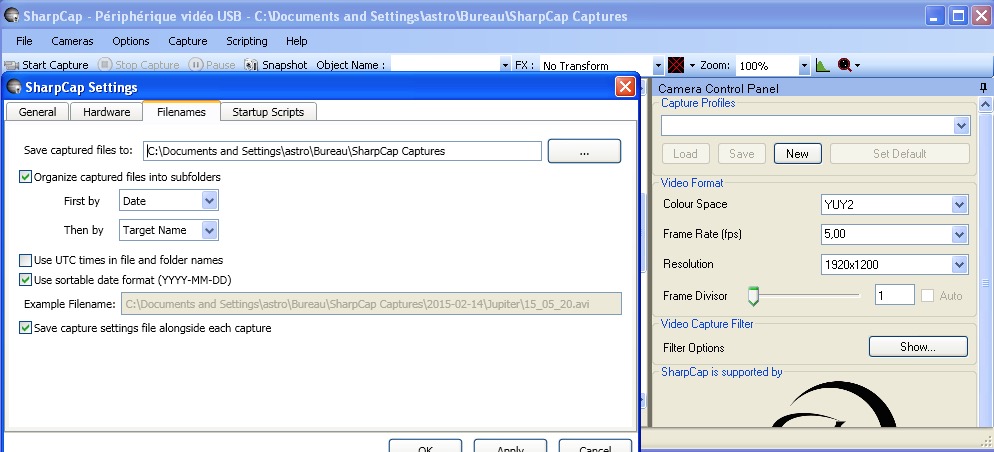Click the Cancel button in Settings
This screenshot has width=994, height=452.
click(x=595, y=445)
